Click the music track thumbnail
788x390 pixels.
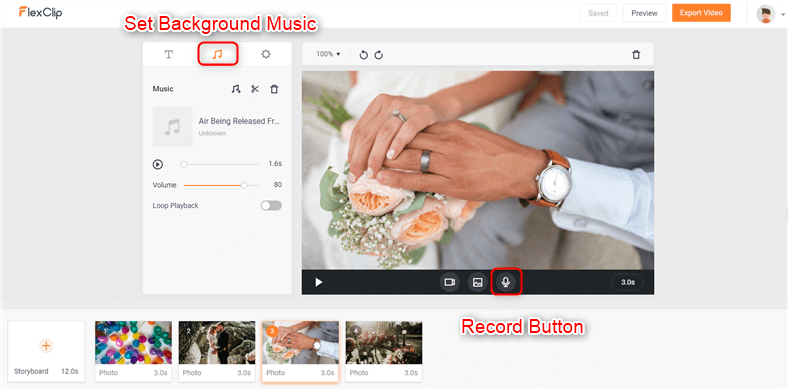172,127
